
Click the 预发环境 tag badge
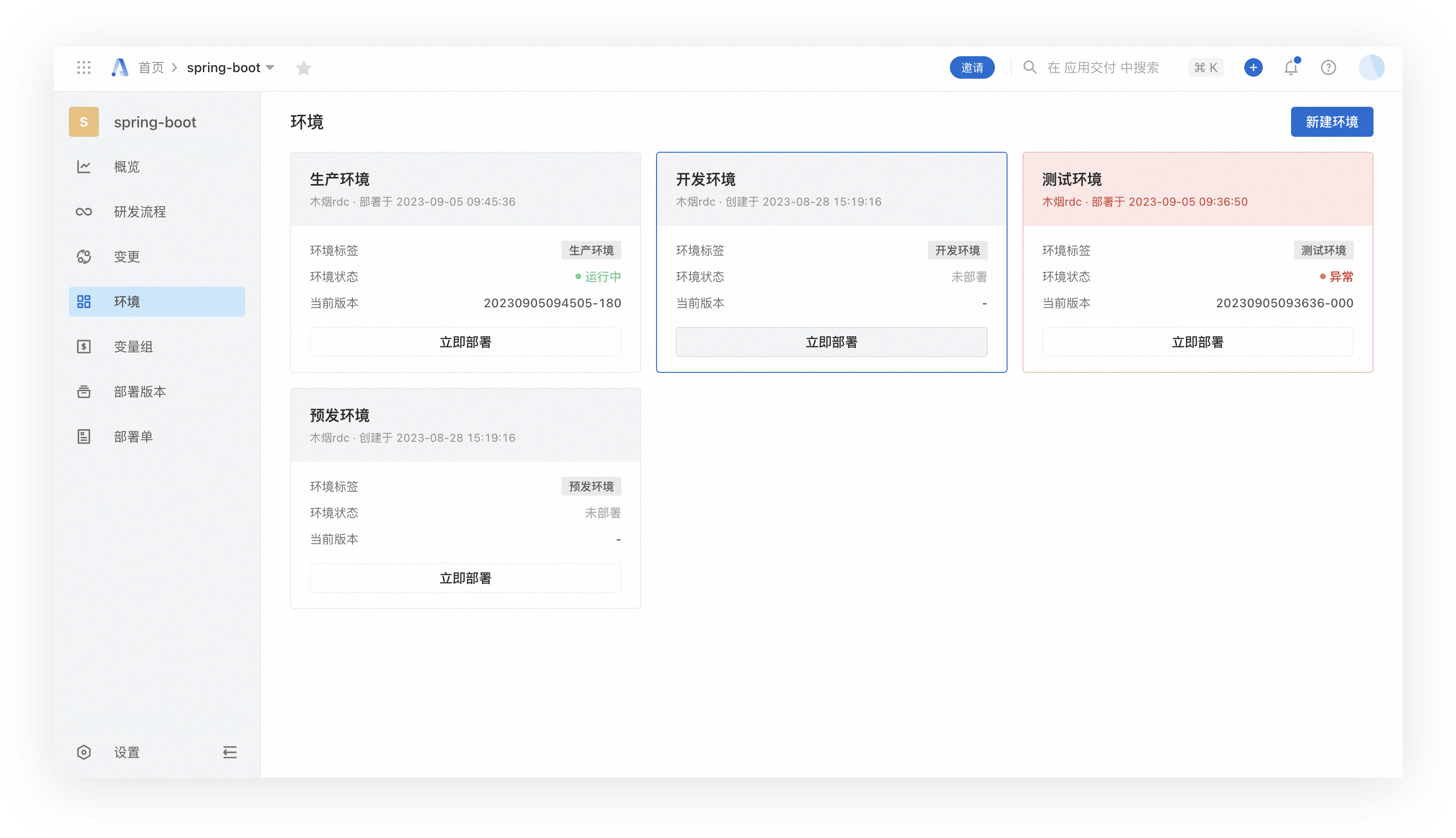pos(590,486)
